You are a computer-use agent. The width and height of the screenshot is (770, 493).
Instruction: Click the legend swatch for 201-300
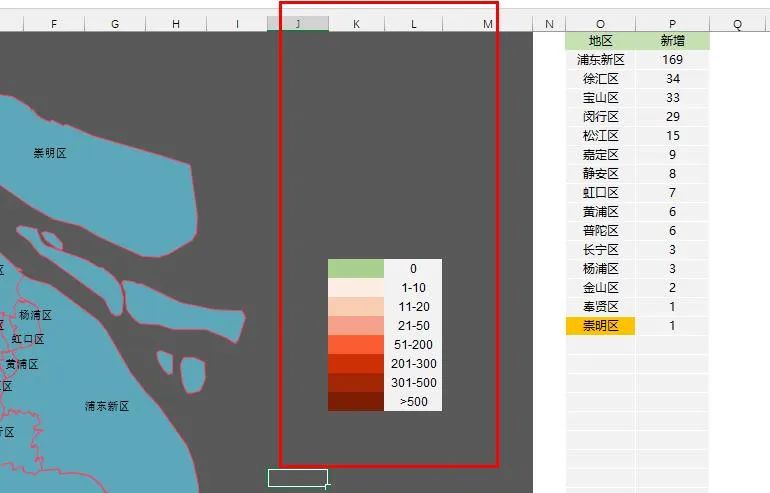(356, 363)
